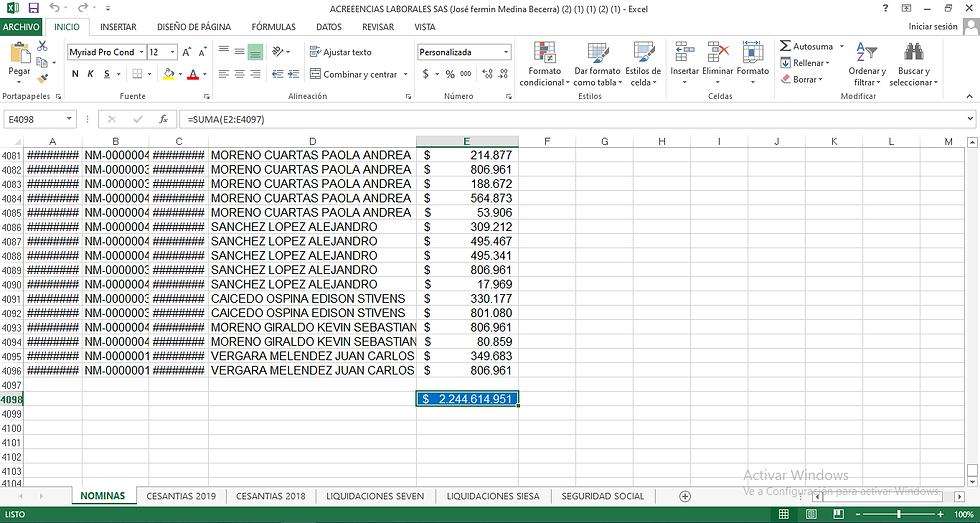The width and height of the screenshot is (980, 523).
Task: Open the fill color dropdown arrow
Action: (x=180, y=74)
